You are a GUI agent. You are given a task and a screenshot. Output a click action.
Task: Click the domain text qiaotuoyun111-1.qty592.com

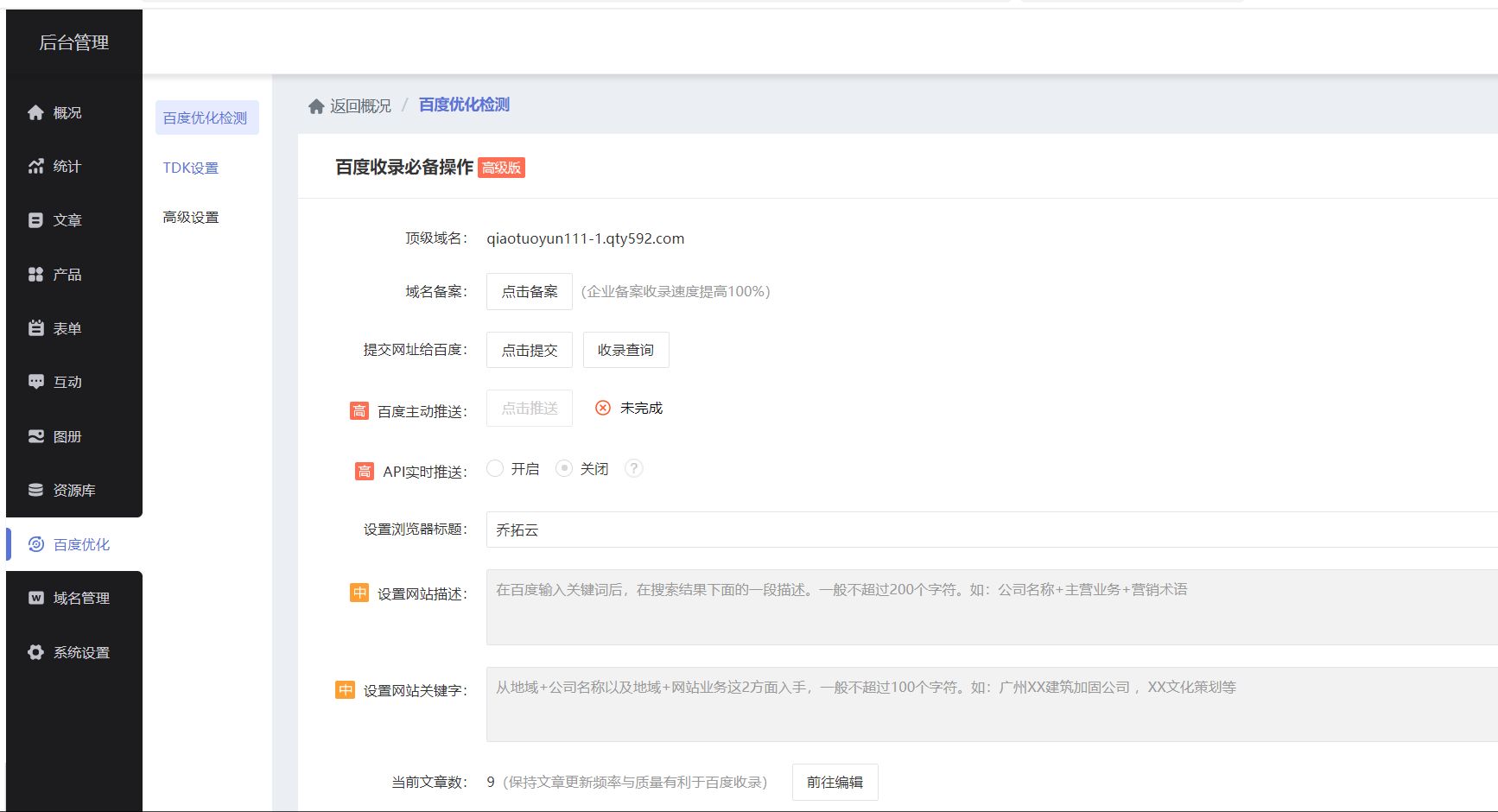(586, 238)
